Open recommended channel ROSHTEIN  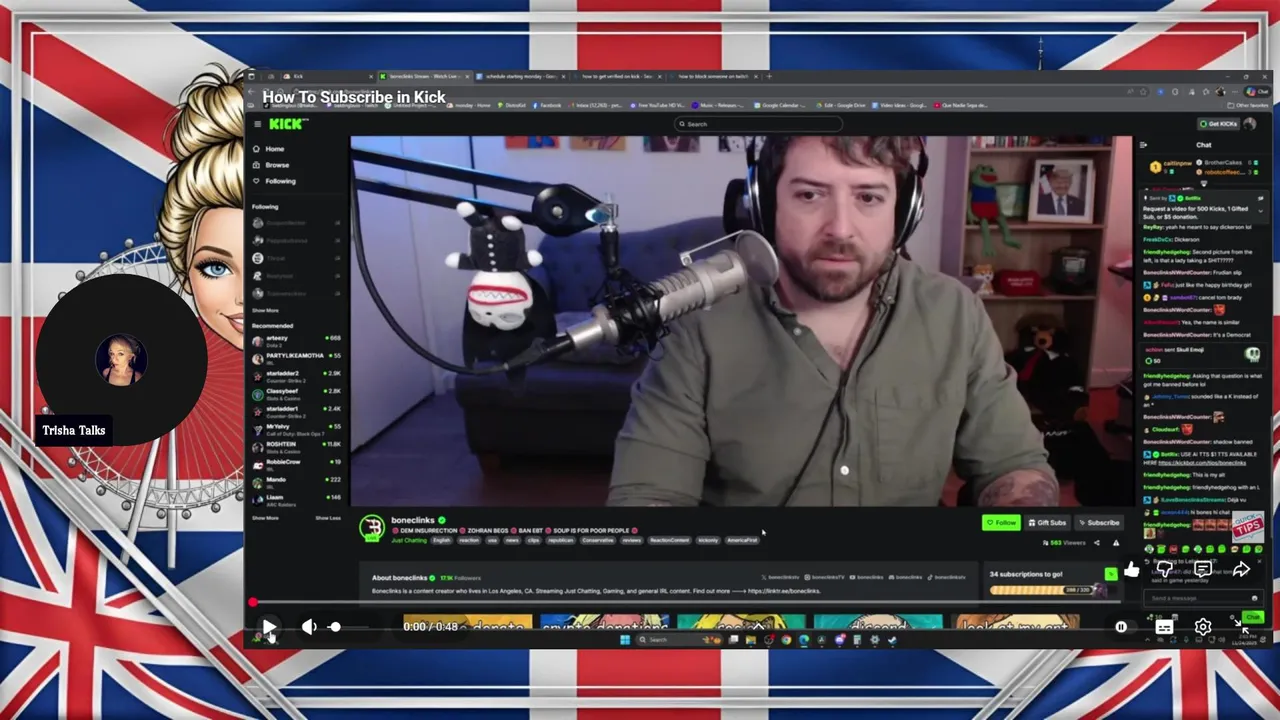click(296, 446)
